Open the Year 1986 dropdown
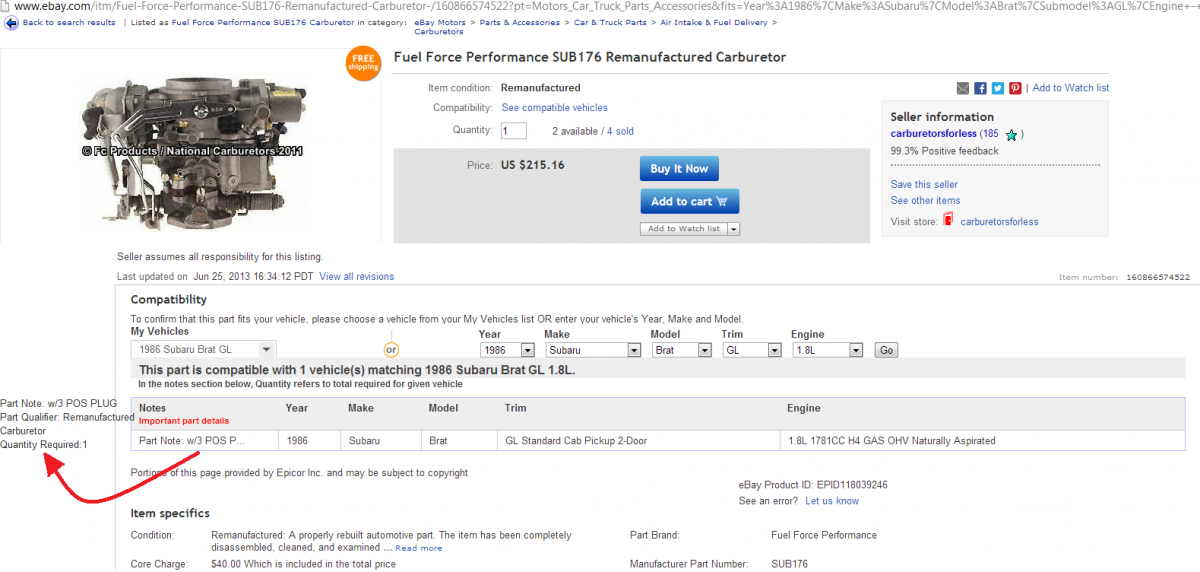Screen dimensions: 1200x572 coord(506,350)
